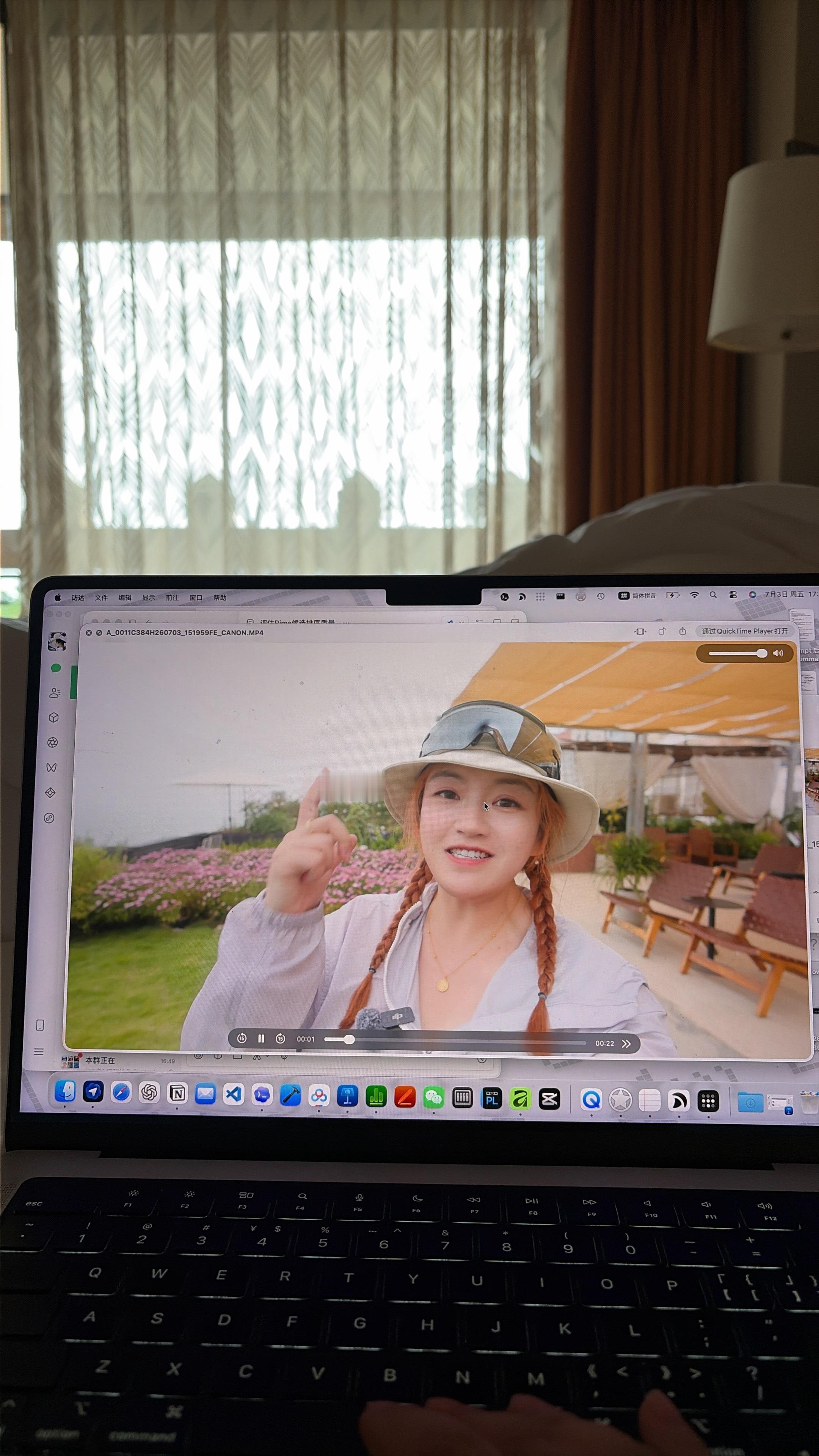
Task: Open Notion from the Dock
Action: click(x=177, y=1094)
